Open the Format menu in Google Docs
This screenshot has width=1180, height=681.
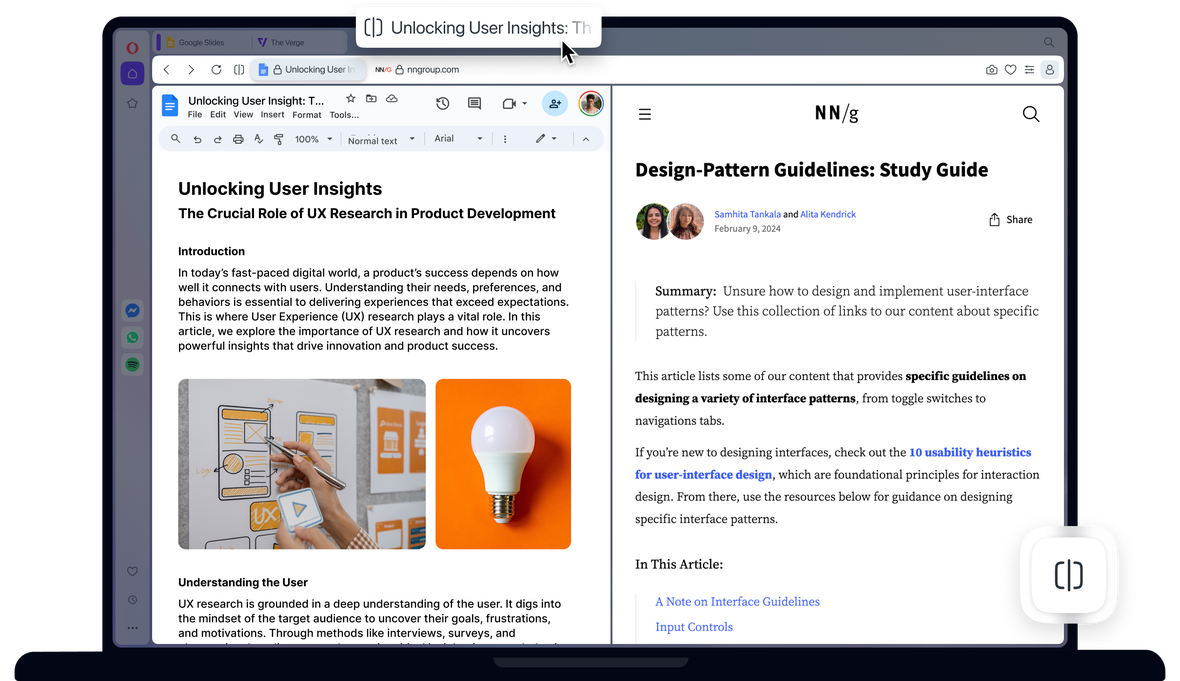pos(306,114)
